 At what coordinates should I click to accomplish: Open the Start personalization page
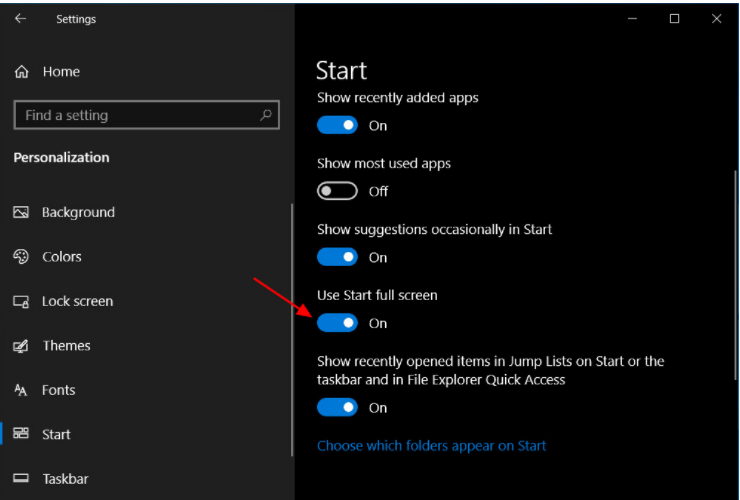(x=56, y=434)
